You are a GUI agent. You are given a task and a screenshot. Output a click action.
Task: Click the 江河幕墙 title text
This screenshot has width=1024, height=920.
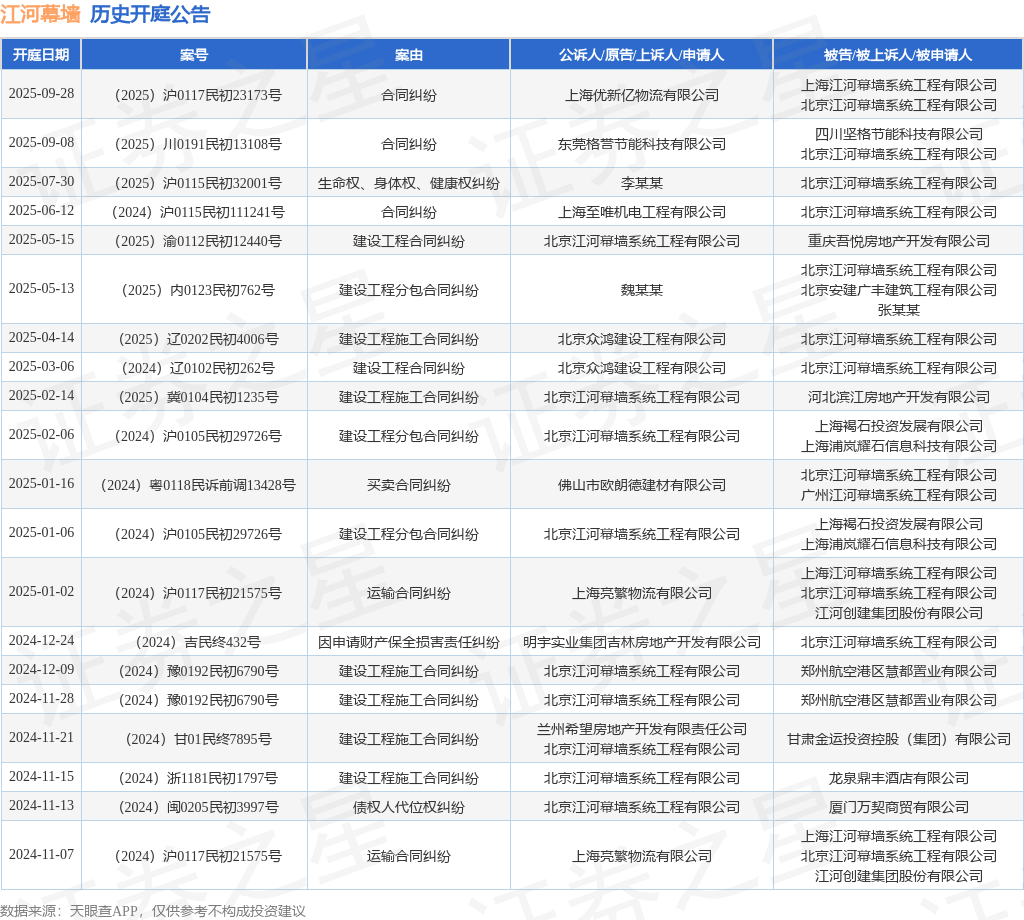(x=40, y=14)
